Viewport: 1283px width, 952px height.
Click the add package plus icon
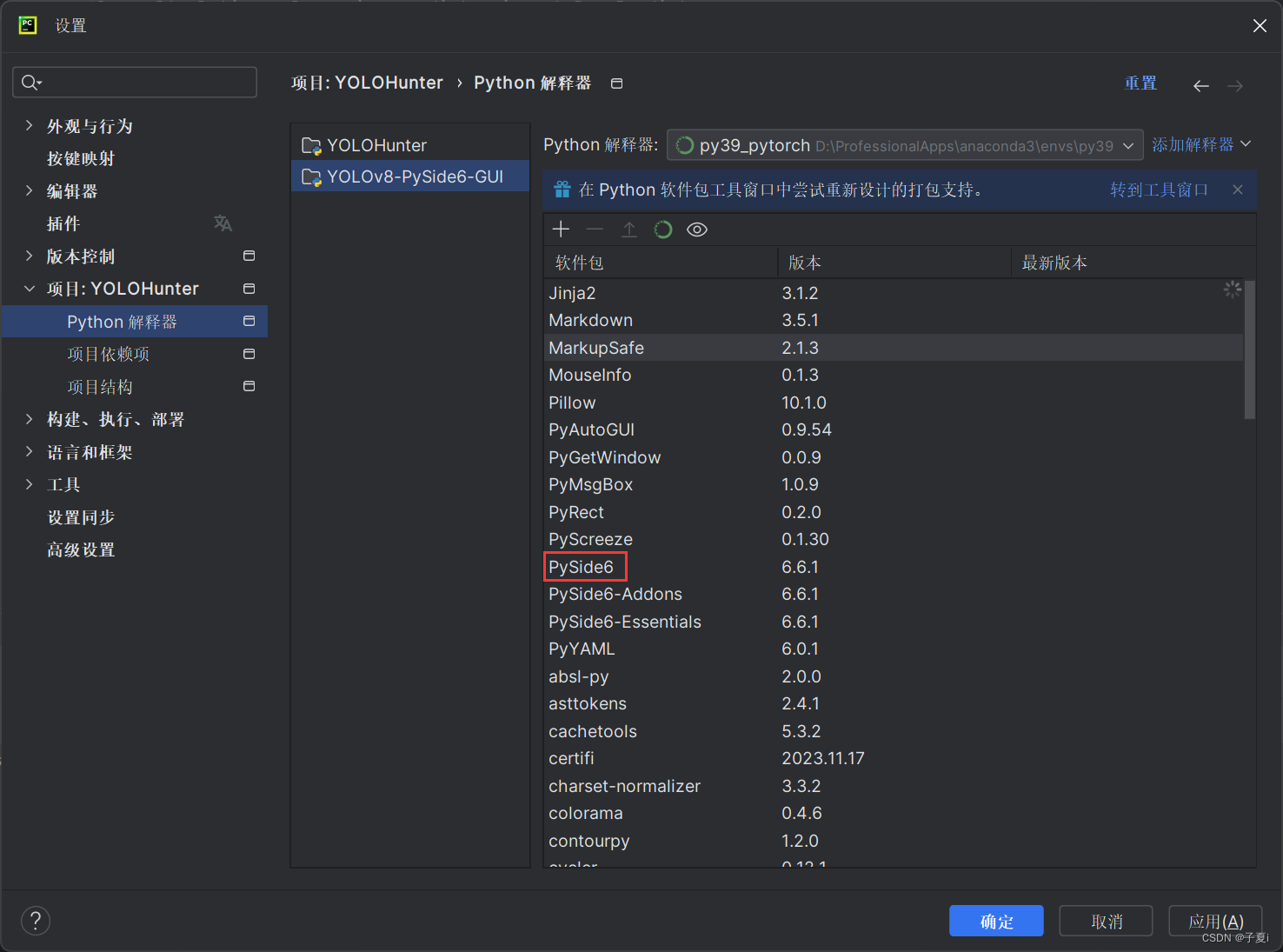click(x=561, y=230)
